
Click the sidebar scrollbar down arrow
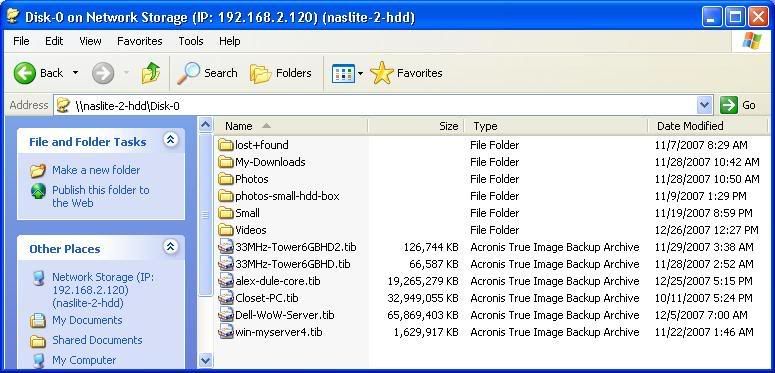[206, 360]
